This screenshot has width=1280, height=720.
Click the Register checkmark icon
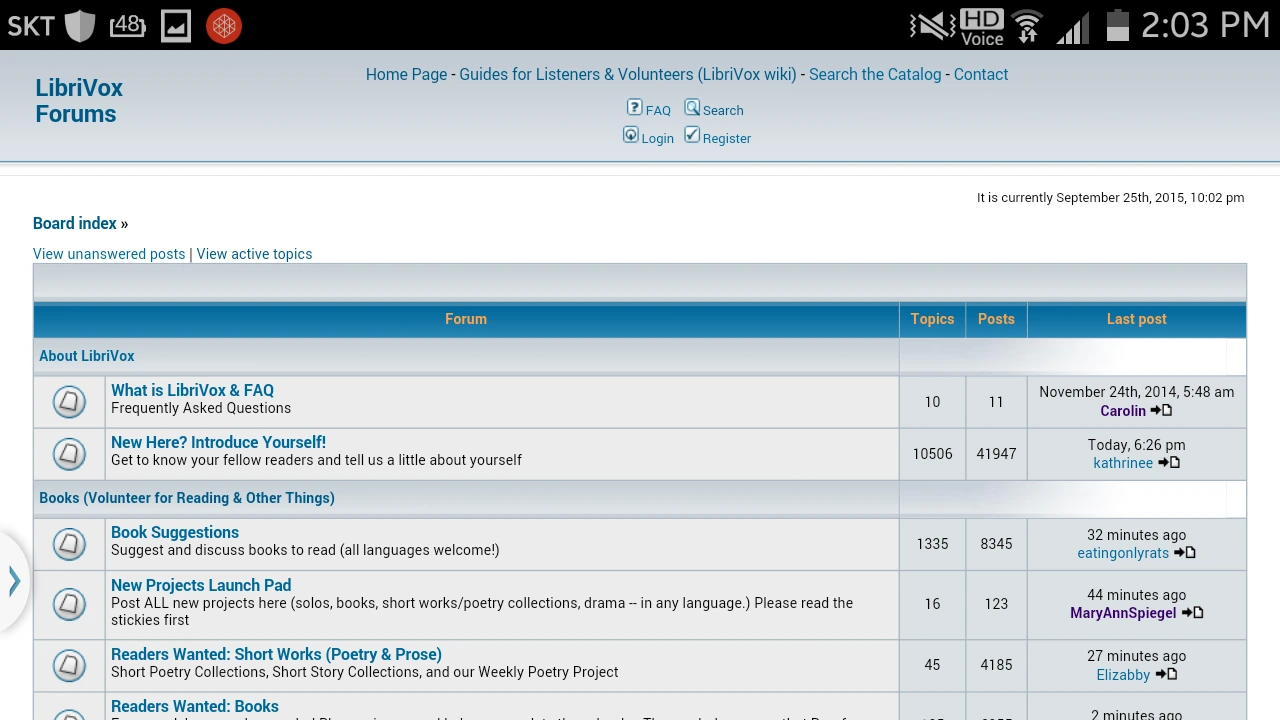pyautogui.click(x=692, y=135)
